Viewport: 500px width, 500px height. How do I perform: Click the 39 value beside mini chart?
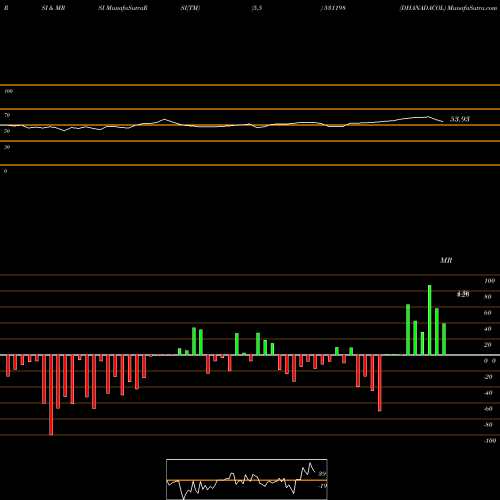tap(322, 474)
